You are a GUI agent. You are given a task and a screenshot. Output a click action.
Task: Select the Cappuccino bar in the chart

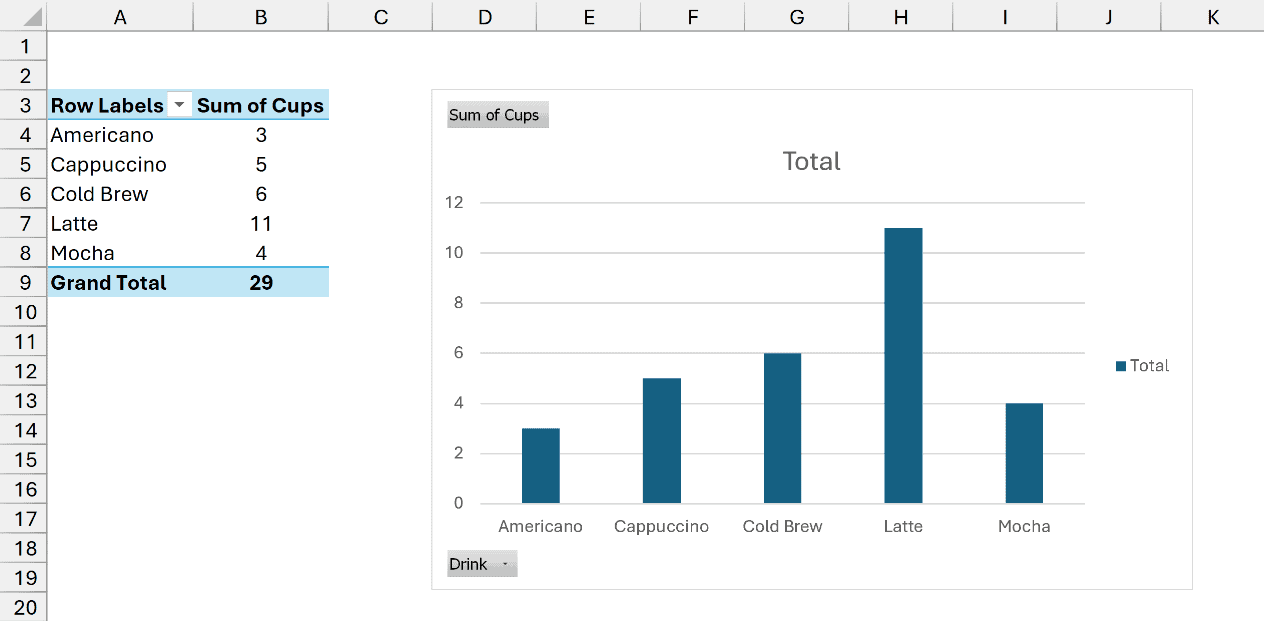(x=661, y=441)
